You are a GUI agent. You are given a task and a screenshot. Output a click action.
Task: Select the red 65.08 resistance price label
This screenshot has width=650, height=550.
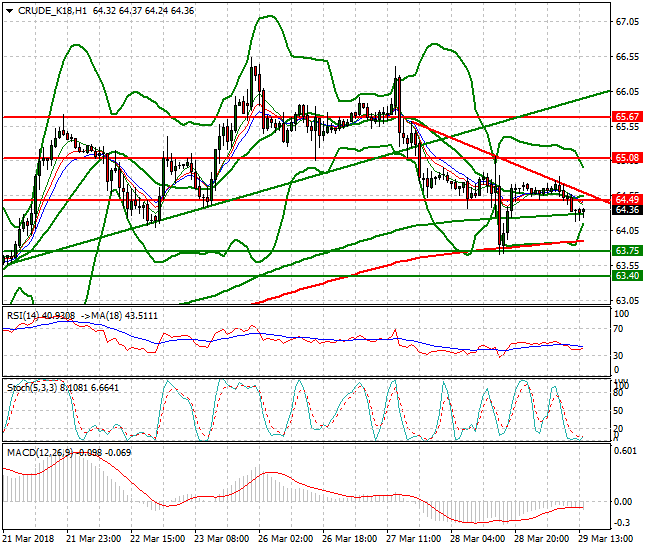click(x=627, y=158)
